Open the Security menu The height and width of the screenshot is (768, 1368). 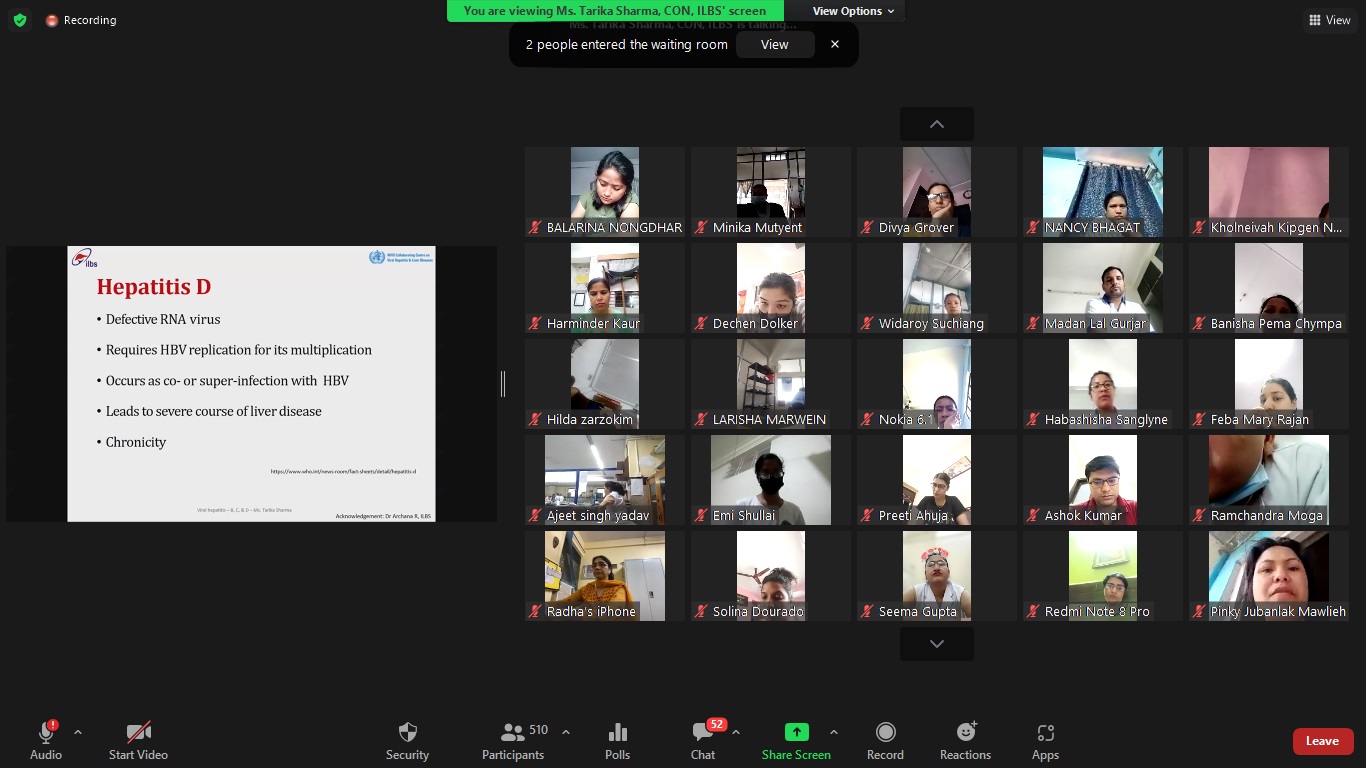coord(407,740)
